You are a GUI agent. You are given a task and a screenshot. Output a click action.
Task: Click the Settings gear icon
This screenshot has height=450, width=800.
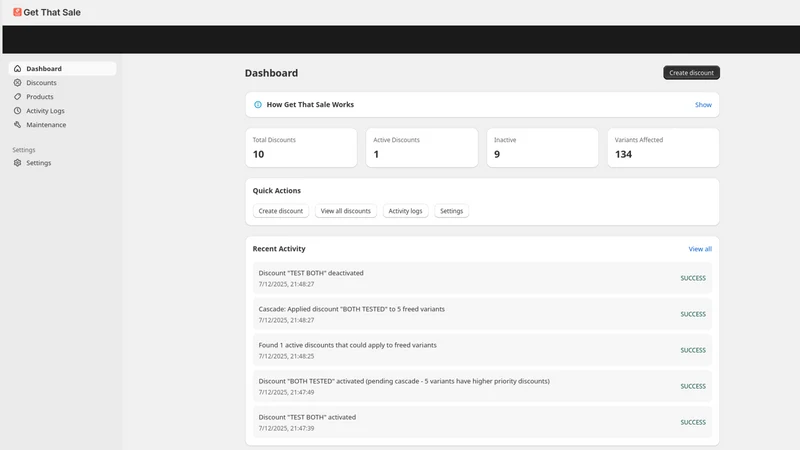[x=17, y=163]
